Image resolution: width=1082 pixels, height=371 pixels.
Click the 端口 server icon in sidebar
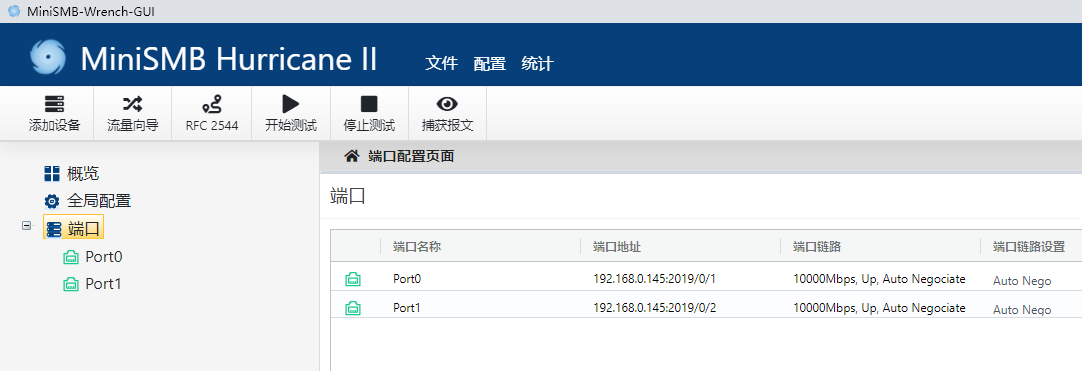click(x=54, y=229)
